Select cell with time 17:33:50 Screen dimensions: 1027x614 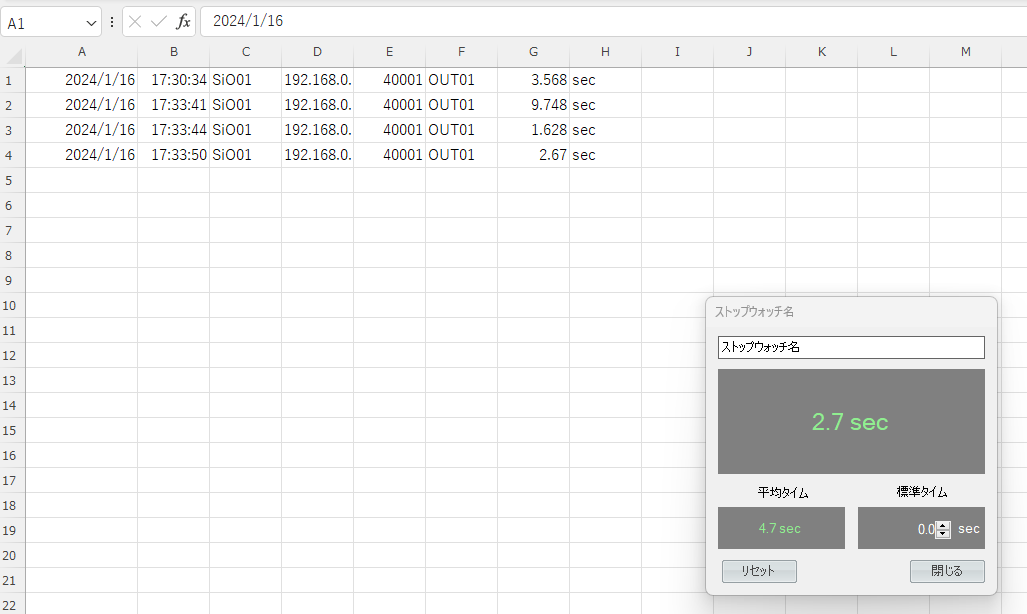tap(174, 155)
